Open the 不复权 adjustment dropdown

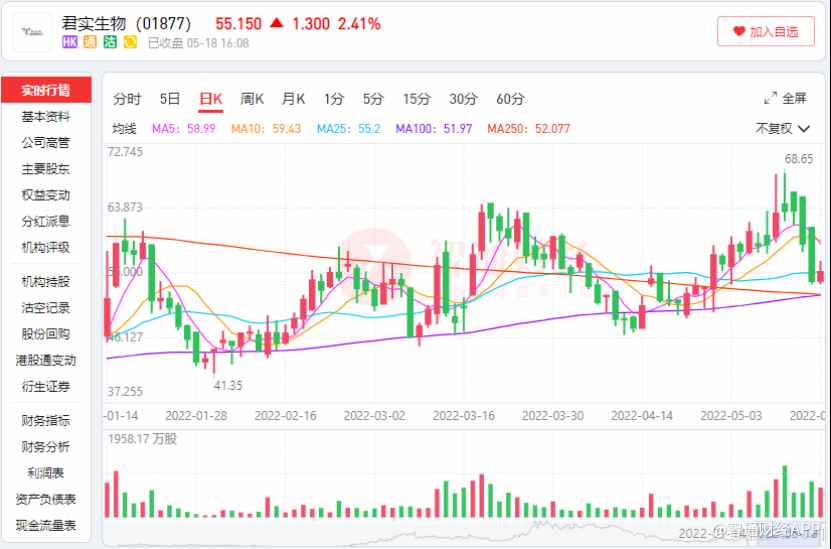781,128
